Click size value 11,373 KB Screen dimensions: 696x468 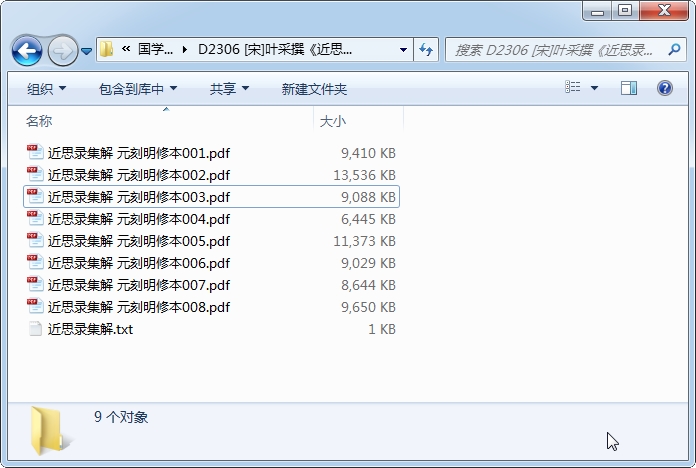[x=364, y=241]
